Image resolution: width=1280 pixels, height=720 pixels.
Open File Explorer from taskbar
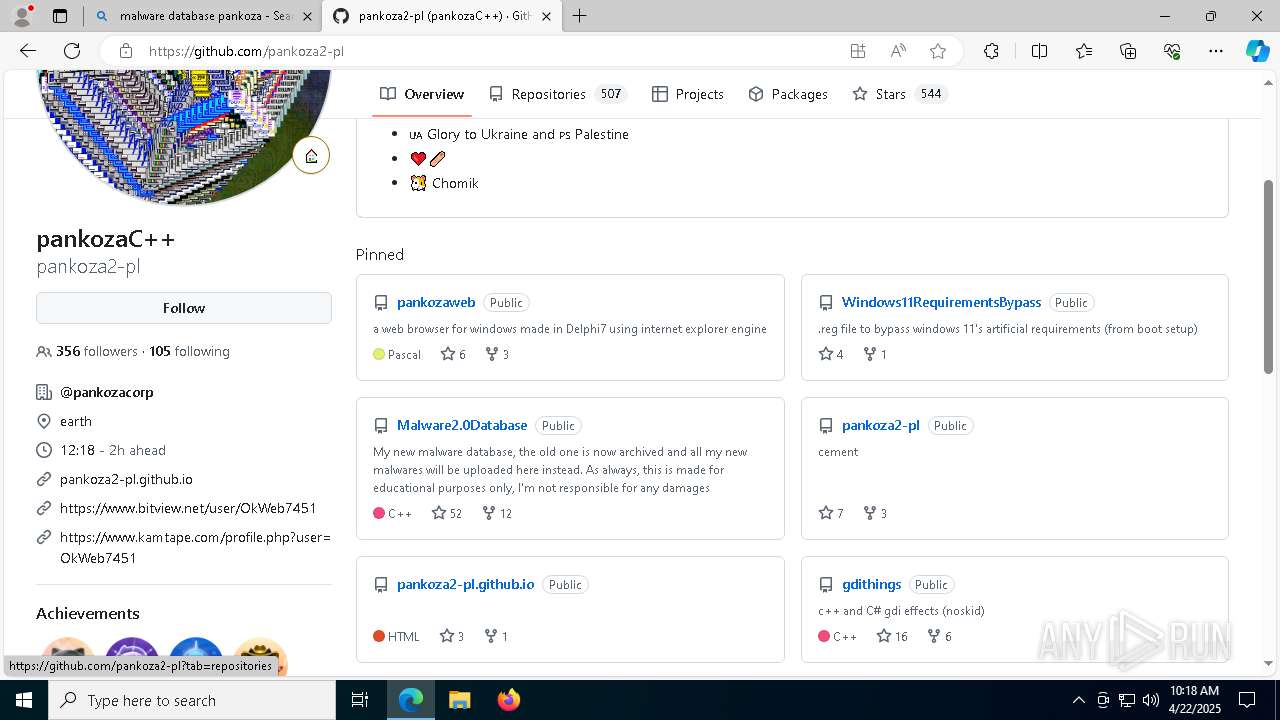pos(459,700)
